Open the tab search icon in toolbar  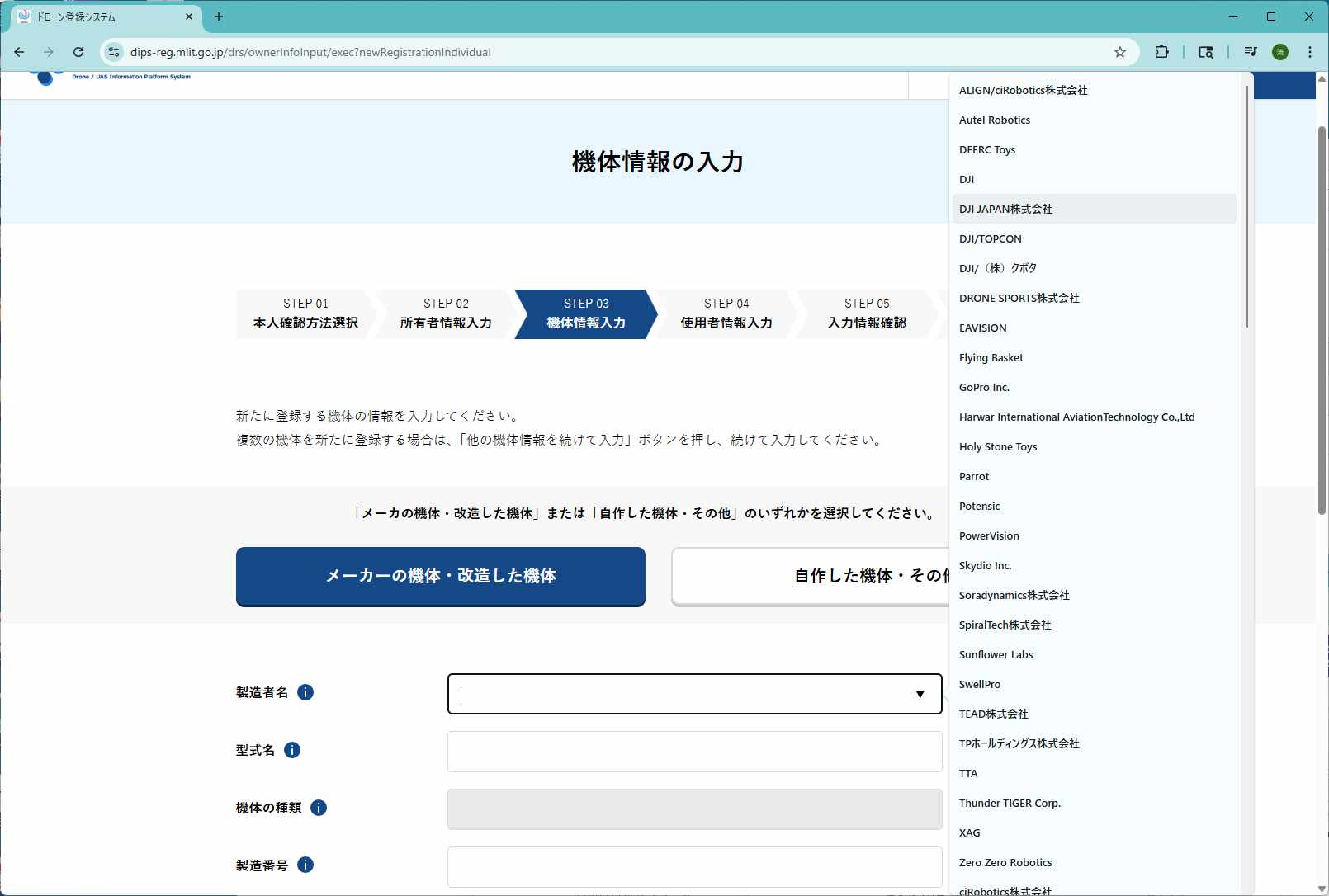coord(1206,52)
